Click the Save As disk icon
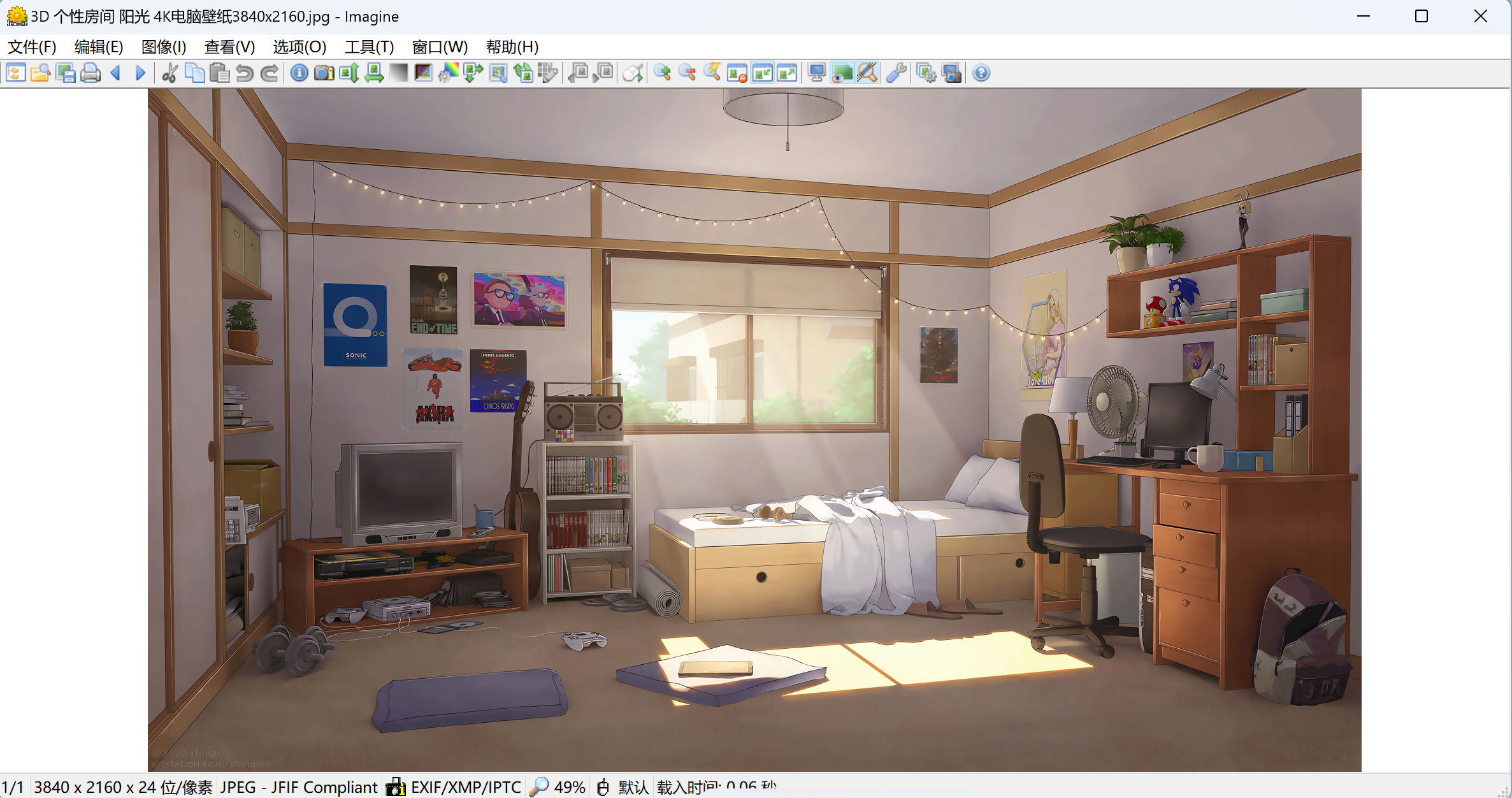Screen dimensions: 1512x798 (x=66, y=73)
